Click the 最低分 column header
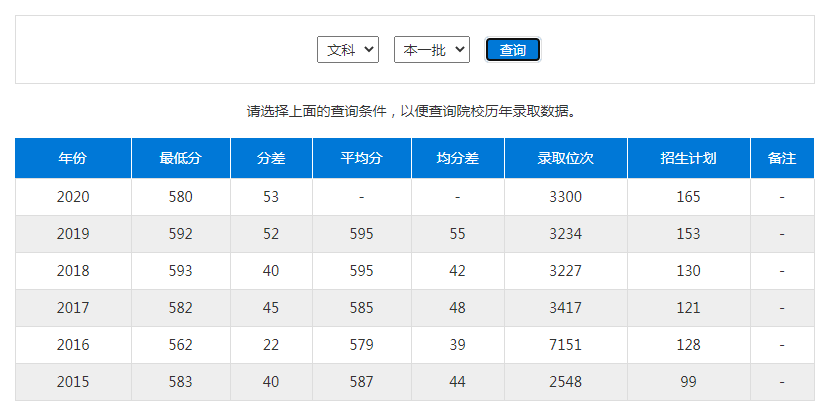This screenshot has width=818, height=406. pyautogui.click(x=180, y=158)
